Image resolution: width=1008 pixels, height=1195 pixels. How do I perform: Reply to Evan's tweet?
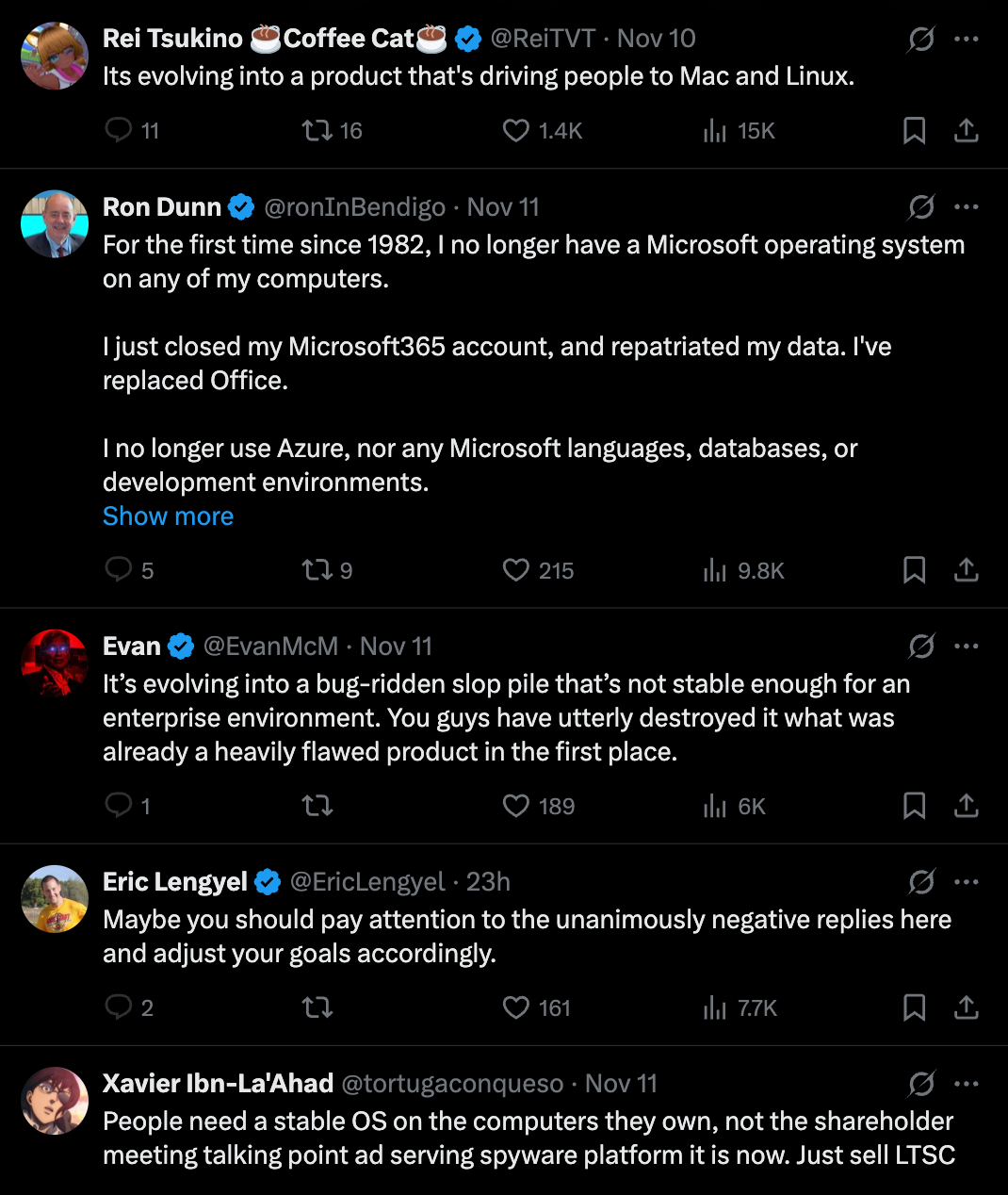click(119, 806)
